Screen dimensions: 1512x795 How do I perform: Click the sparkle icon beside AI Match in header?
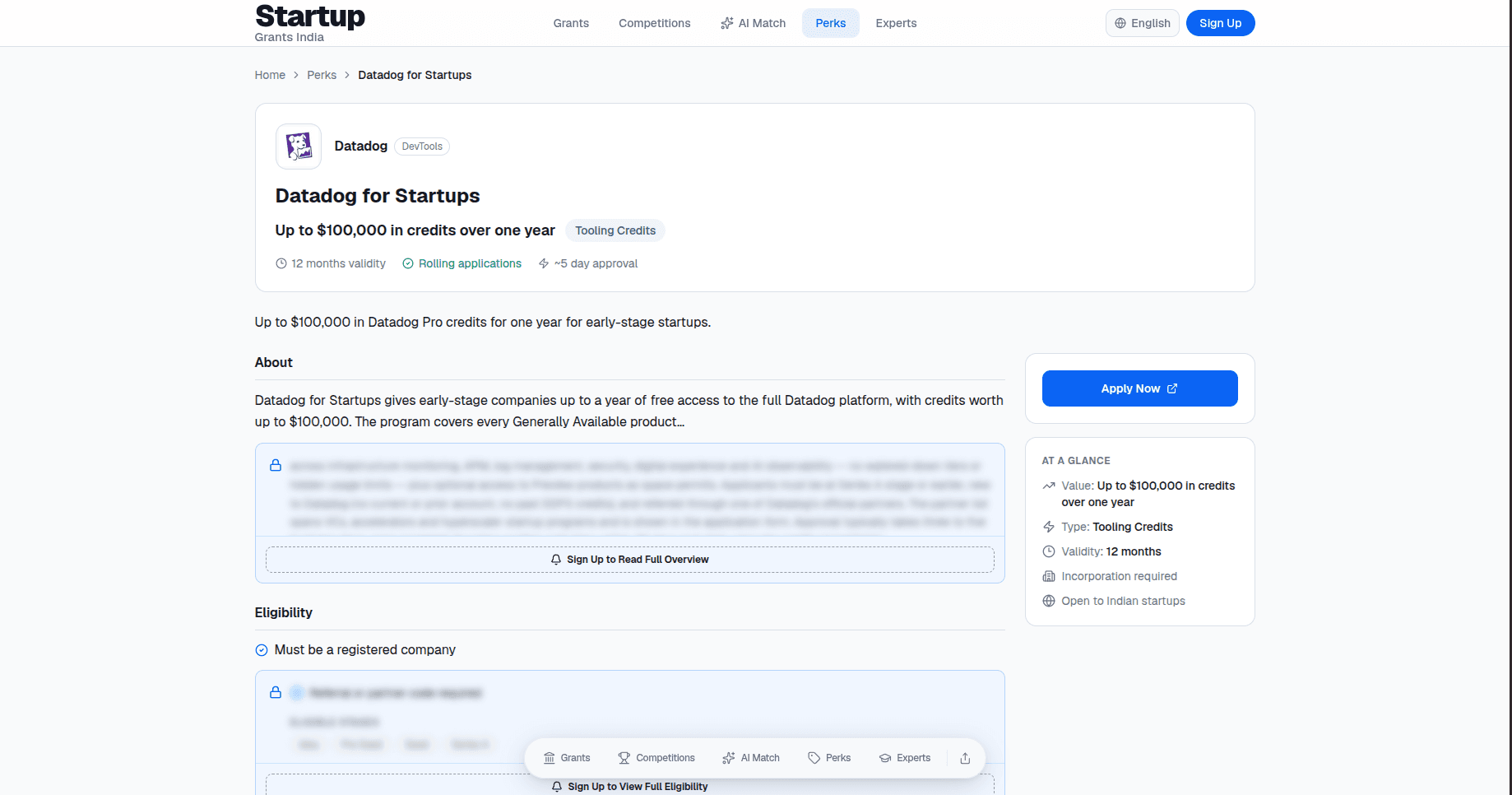click(x=727, y=23)
